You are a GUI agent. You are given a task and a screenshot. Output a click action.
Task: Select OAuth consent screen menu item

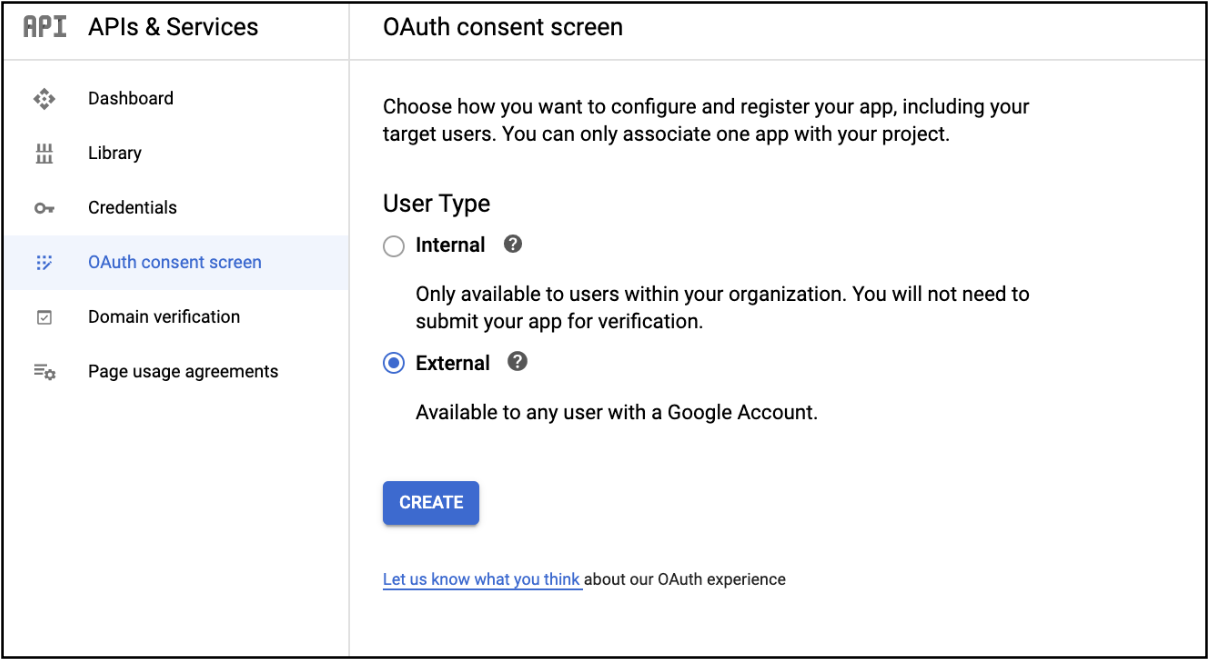[176, 262]
